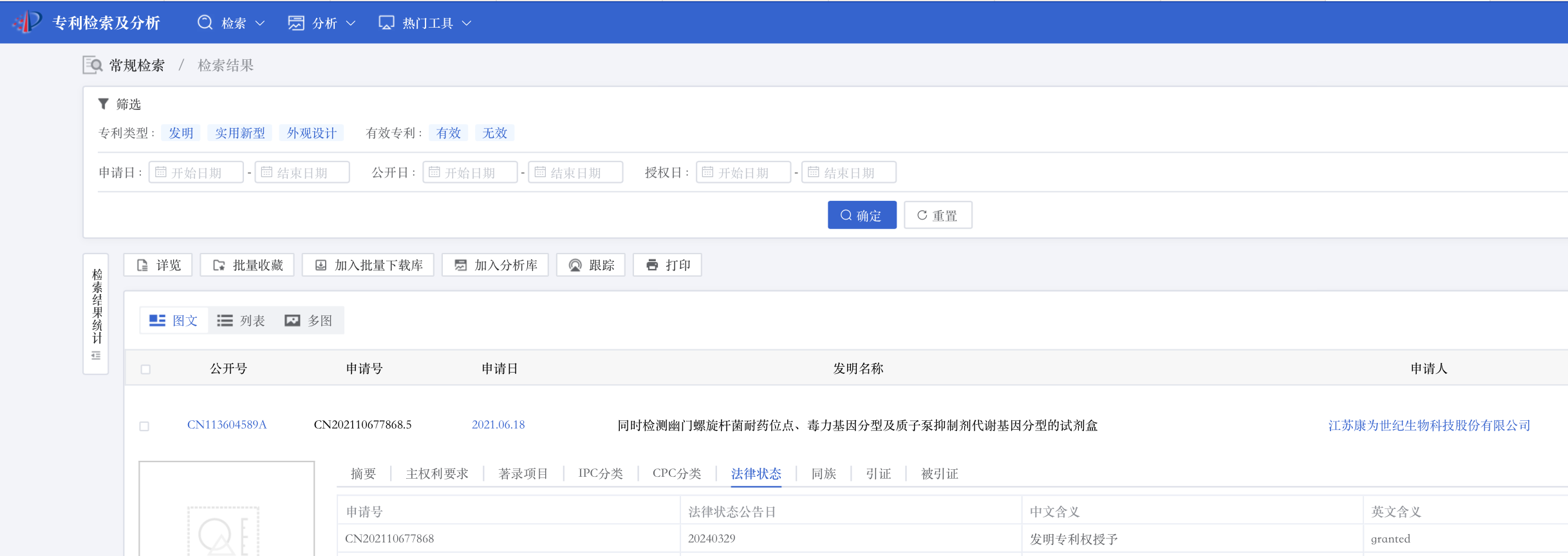1568x556 pixels.
Task: Select the 法律状态 tab
Action: pyautogui.click(x=756, y=474)
